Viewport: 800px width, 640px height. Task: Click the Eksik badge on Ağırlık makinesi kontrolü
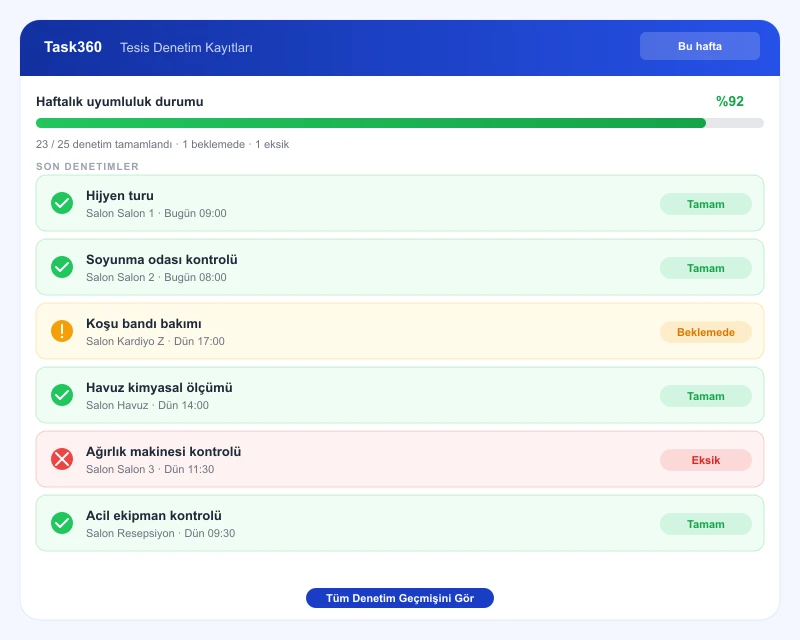[706, 460]
